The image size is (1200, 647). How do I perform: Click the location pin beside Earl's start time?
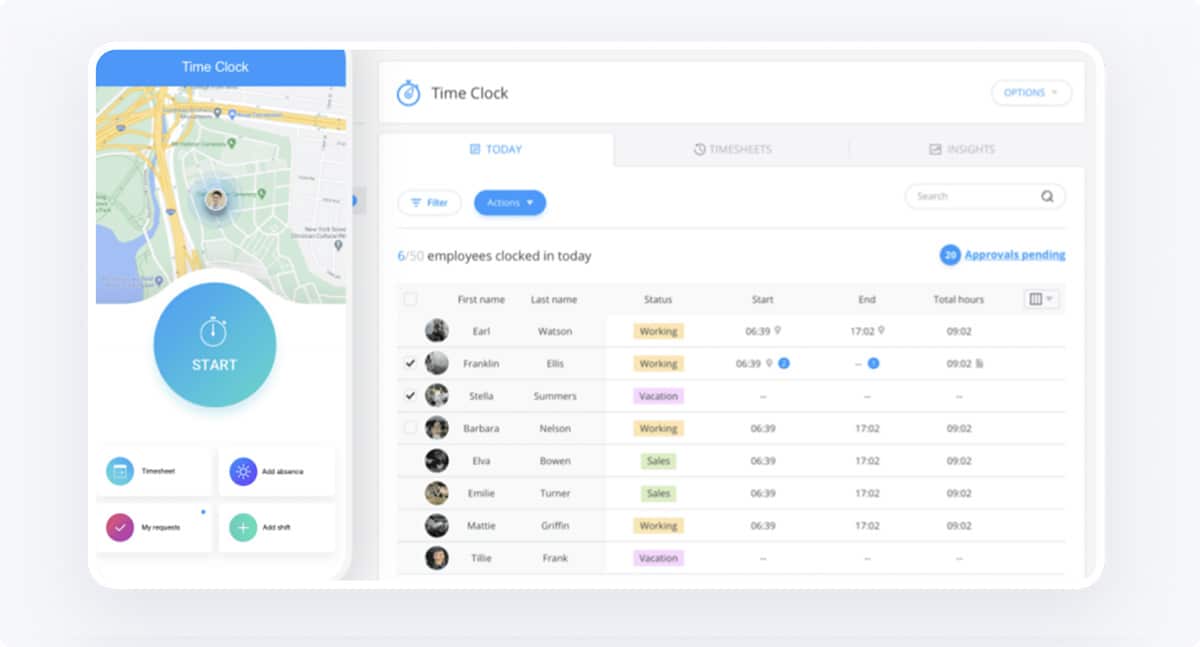pyautogui.click(x=778, y=331)
